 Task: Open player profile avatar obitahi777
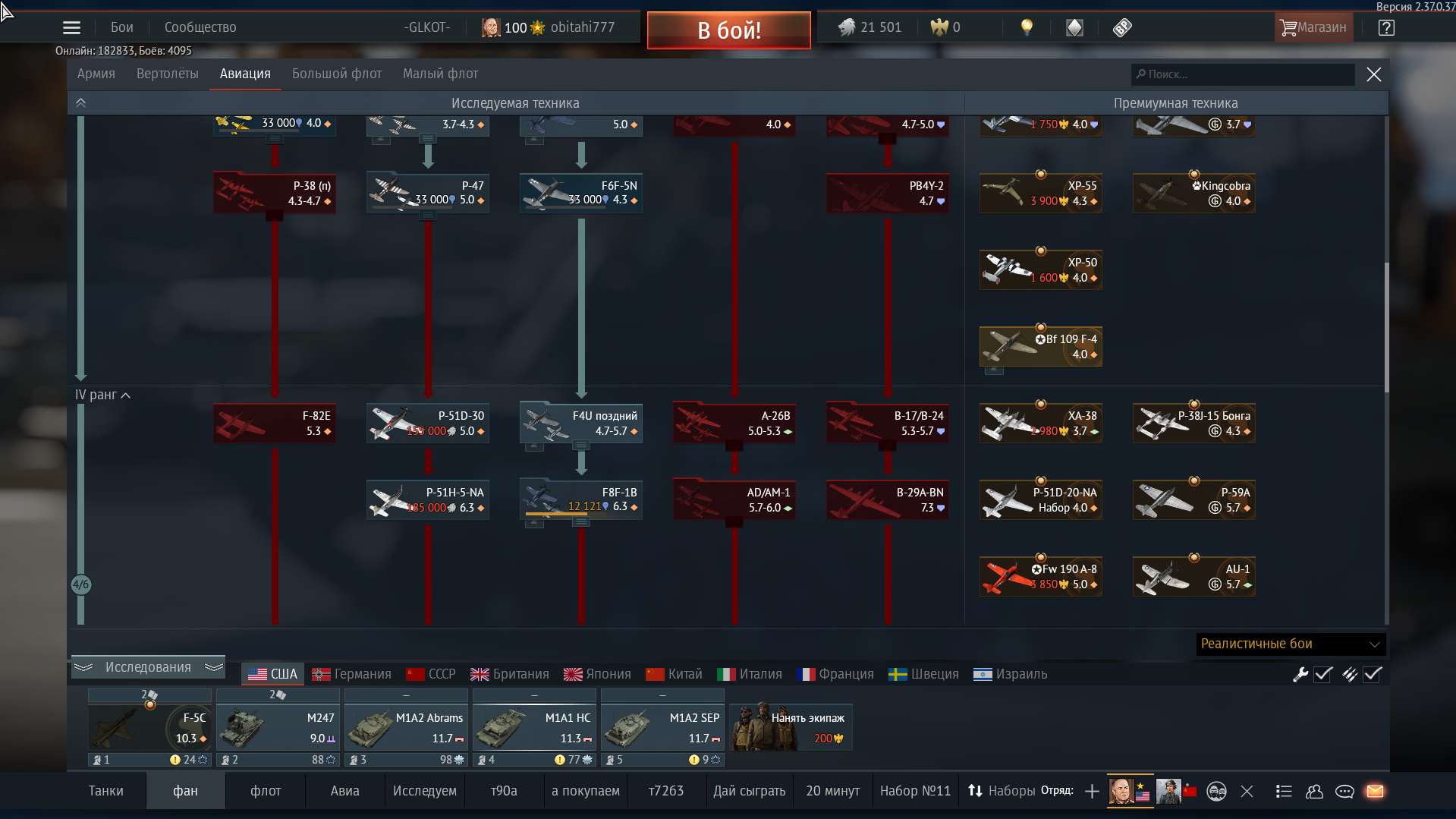pyautogui.click(x=491, y=27)
